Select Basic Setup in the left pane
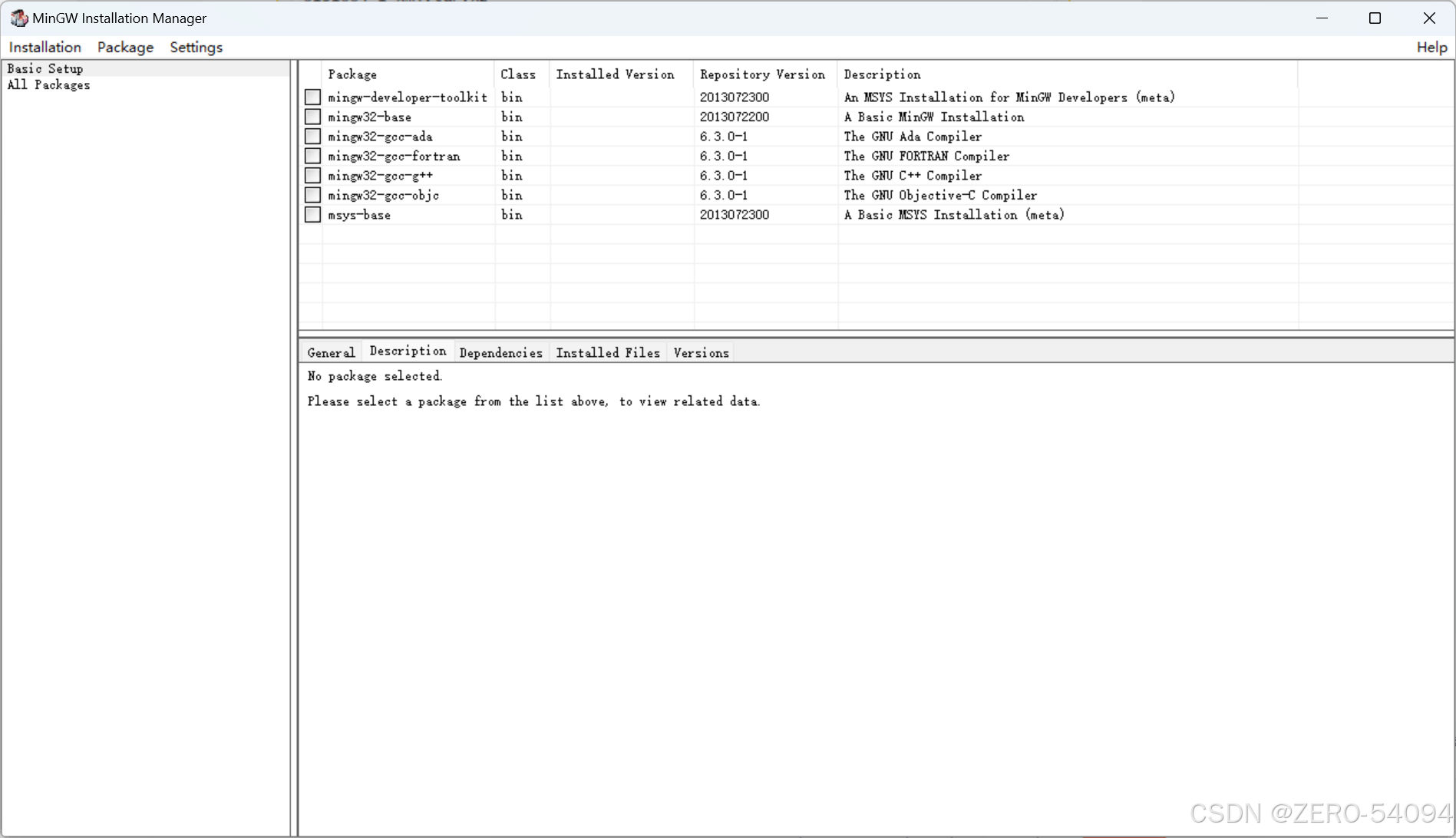 pos(146,68)
